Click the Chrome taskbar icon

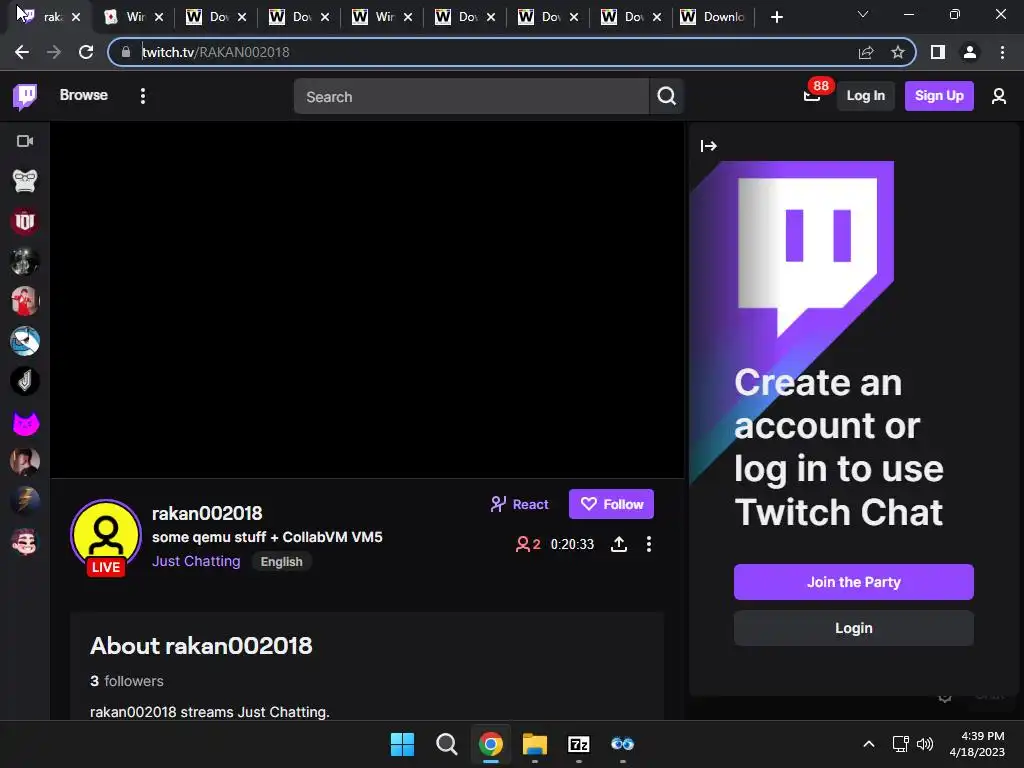490,744
